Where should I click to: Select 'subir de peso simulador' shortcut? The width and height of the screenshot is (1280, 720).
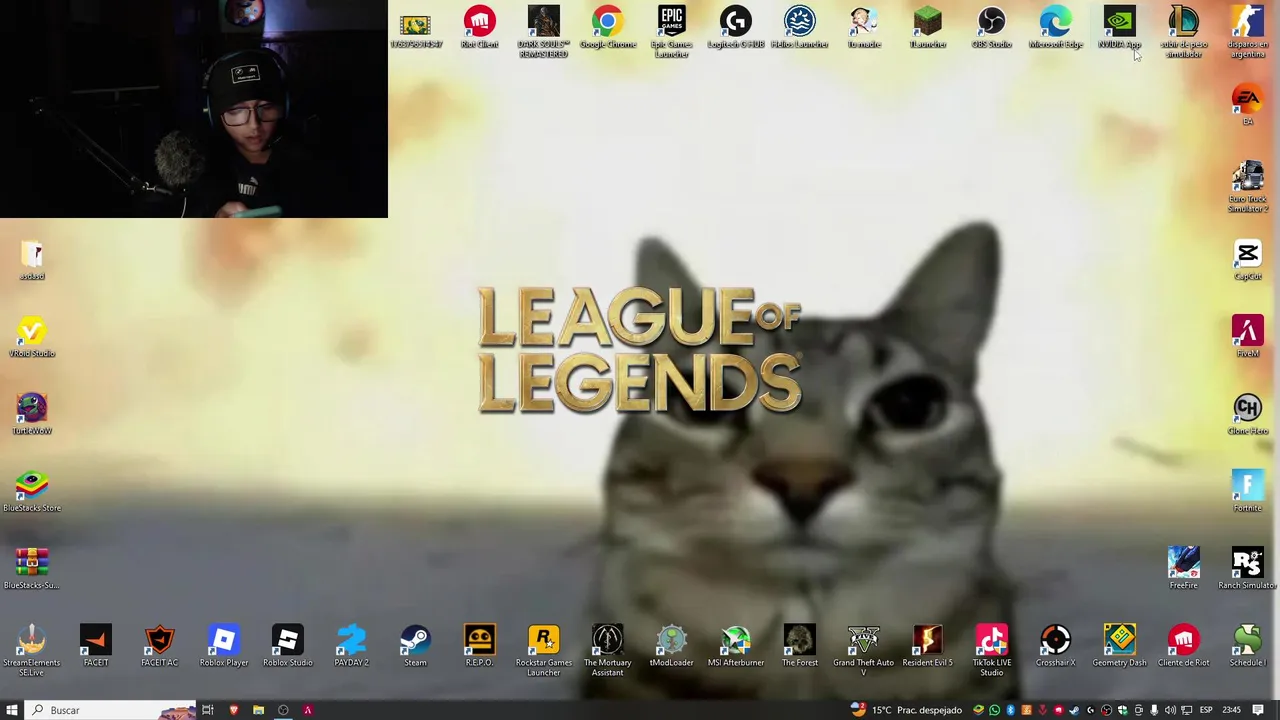click(1183, 31)
